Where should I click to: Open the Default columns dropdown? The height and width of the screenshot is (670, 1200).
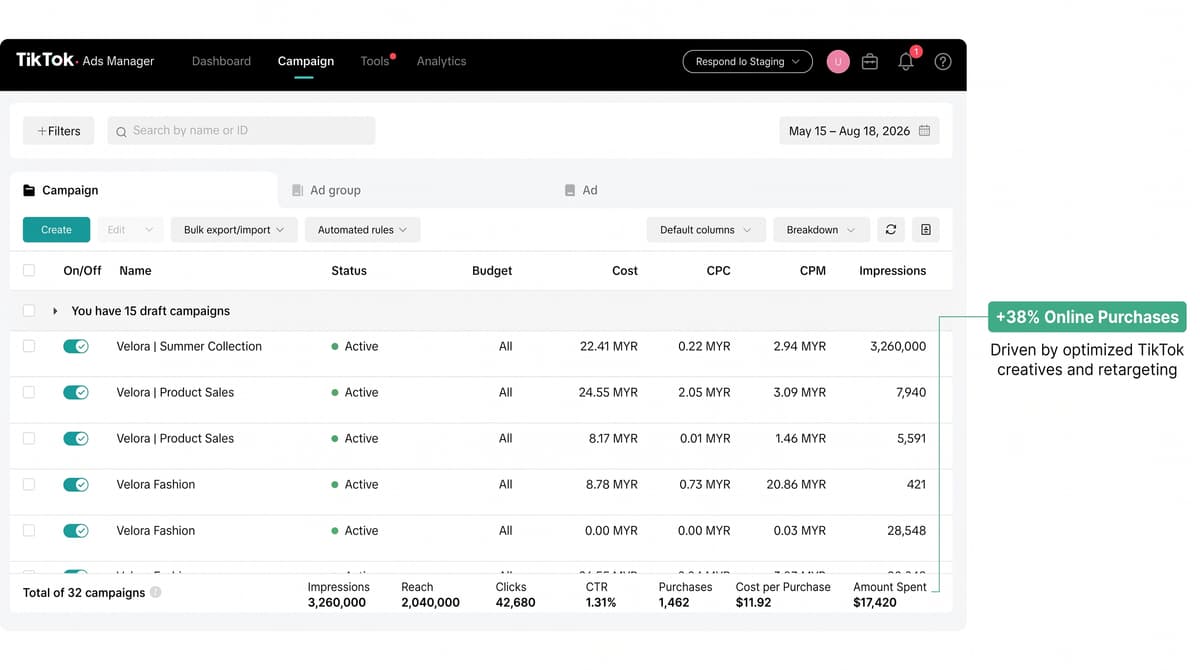tap(706, 230)
